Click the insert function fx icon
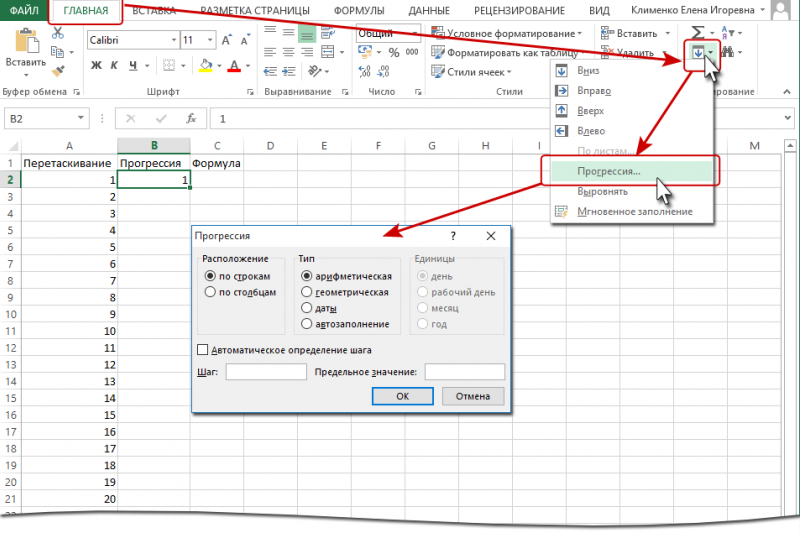The height and width of the screenshot is (533, 800). point(191,118)
